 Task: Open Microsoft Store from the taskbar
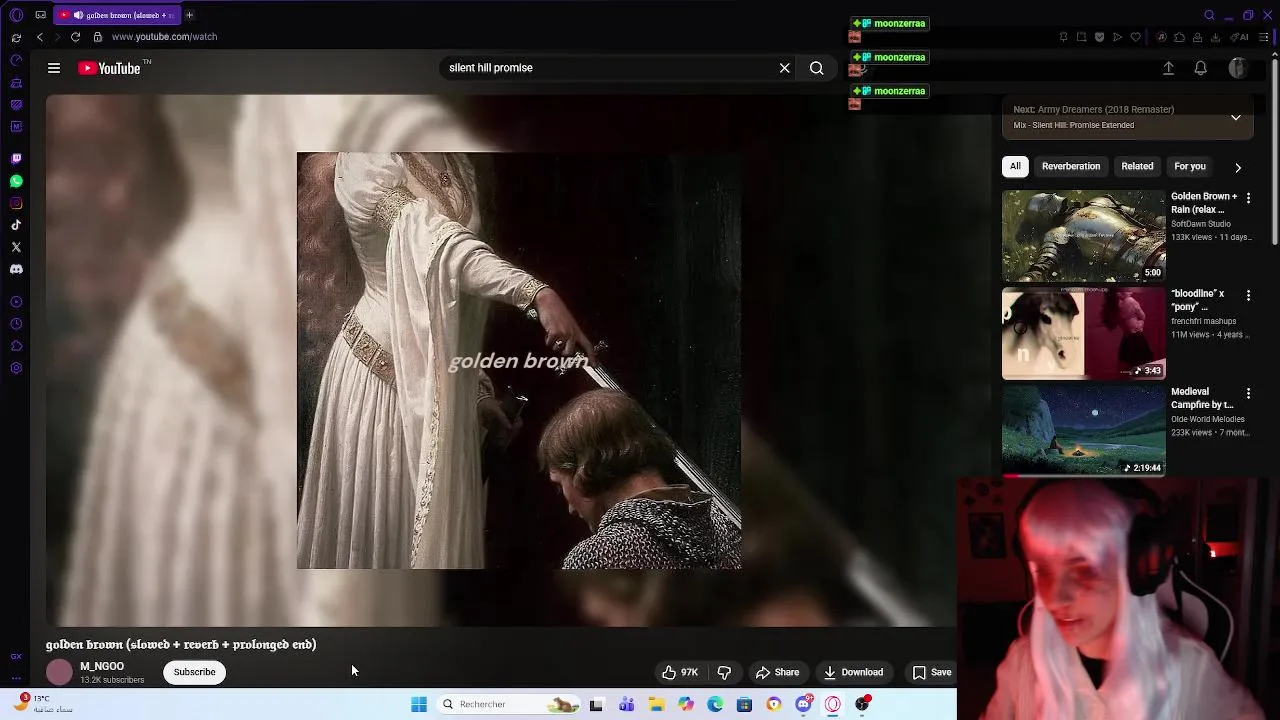click(x=744, y=704)
